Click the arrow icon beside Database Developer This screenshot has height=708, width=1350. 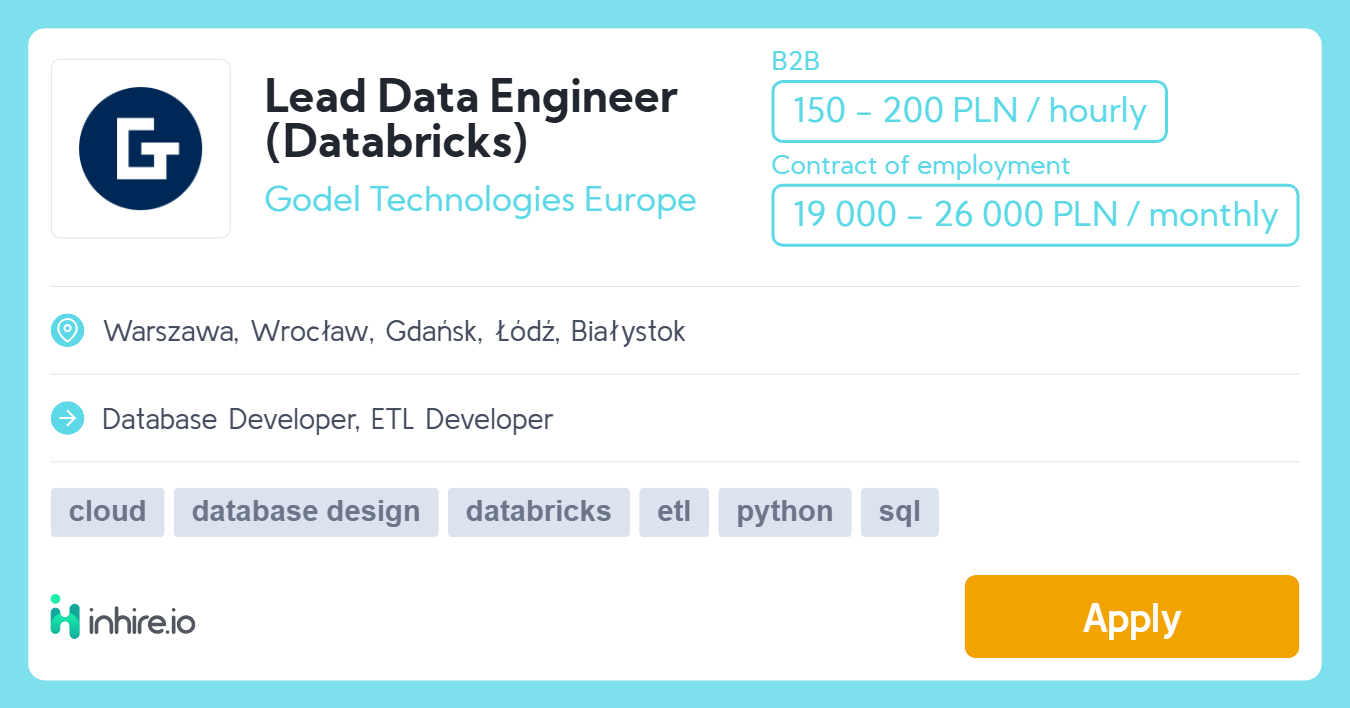(x=67, y=419)
